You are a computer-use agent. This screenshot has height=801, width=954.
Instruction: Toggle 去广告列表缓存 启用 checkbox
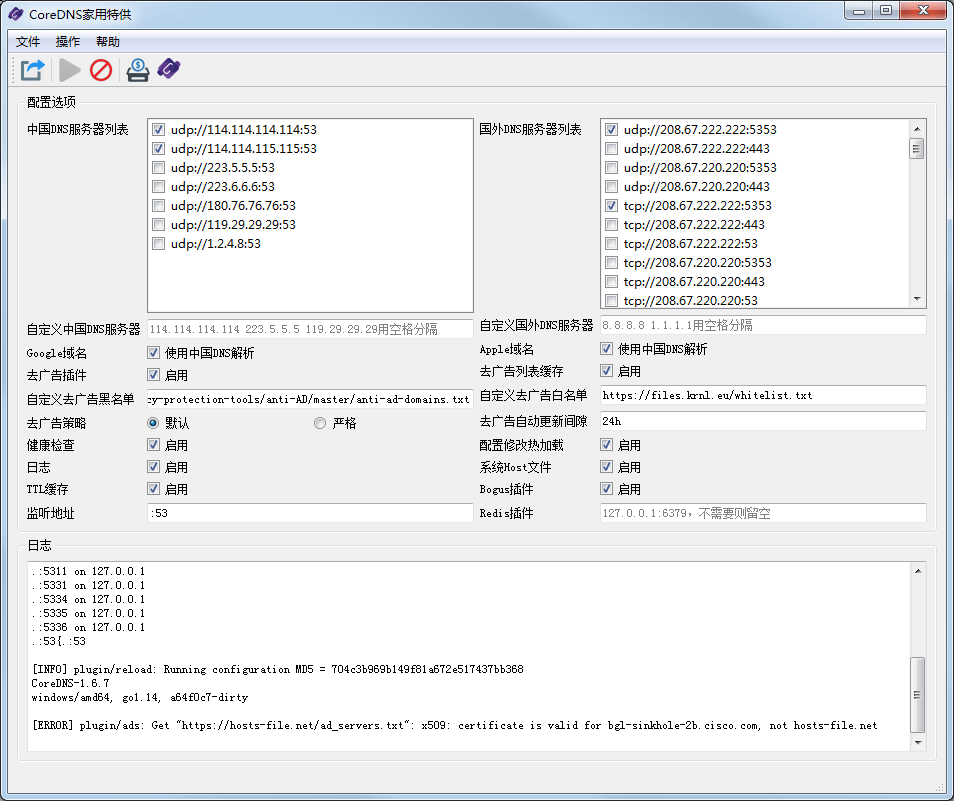click(606, 370)
